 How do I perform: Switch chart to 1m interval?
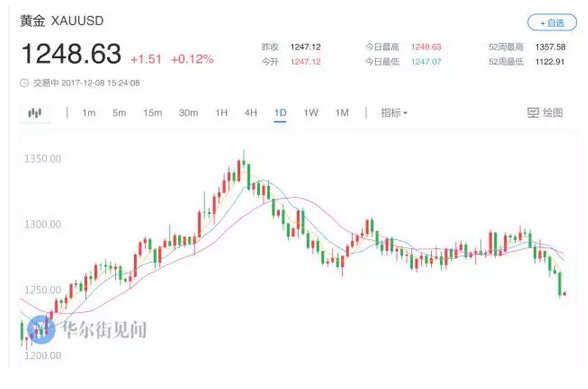point(89,113)
